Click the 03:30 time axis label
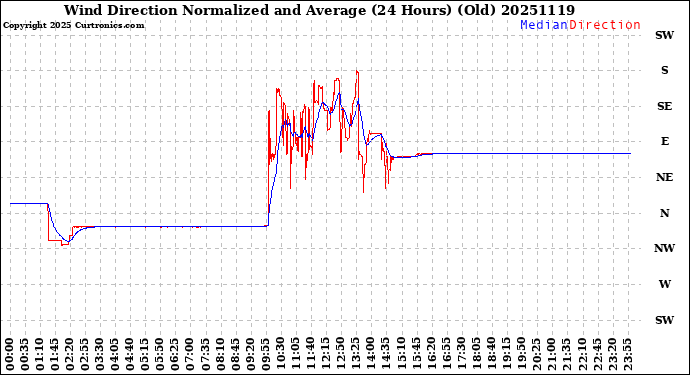 tap(100, 355)
